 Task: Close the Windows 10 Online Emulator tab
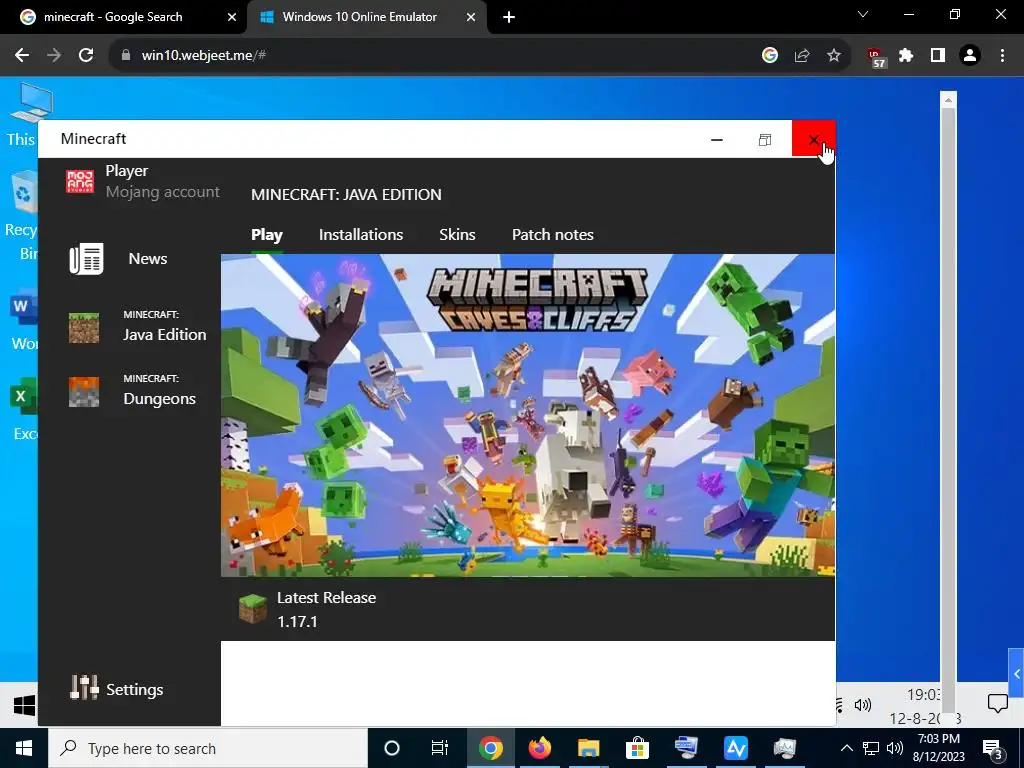471,18
